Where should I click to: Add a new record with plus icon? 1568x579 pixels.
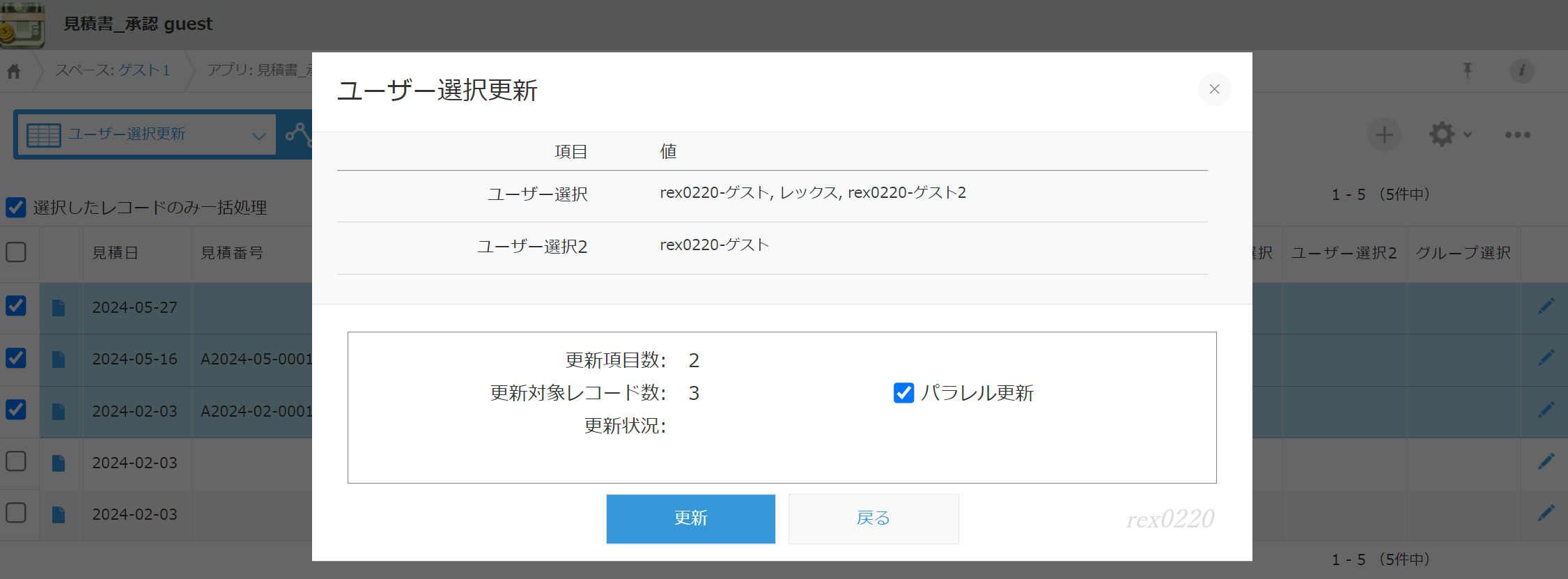click(x=1384, y=134)
